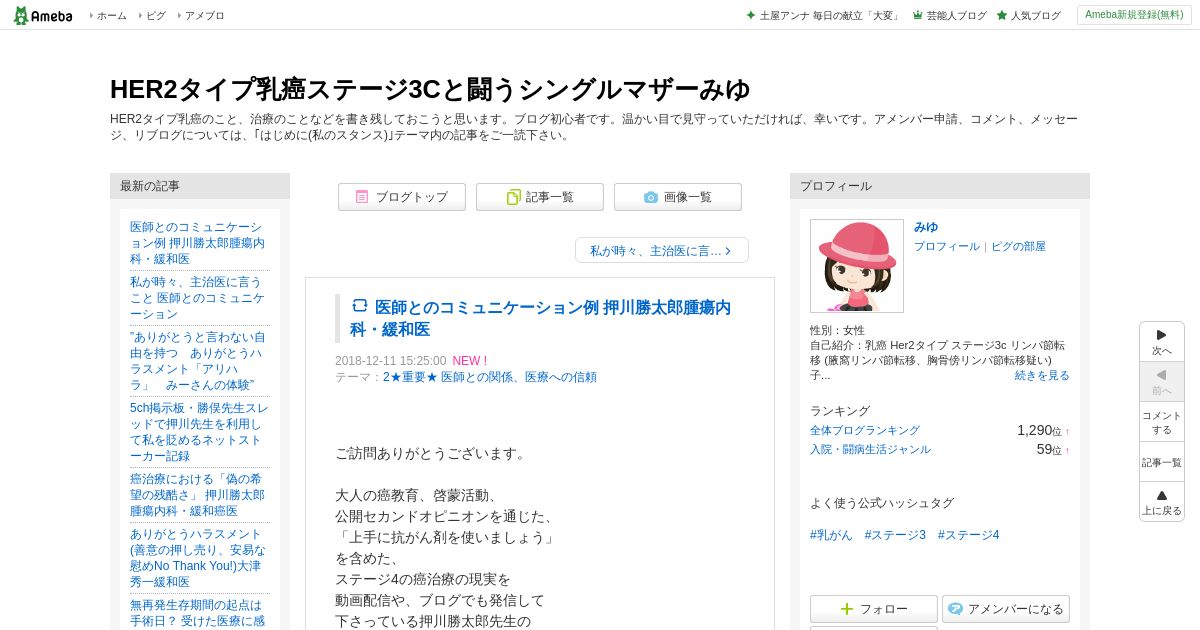Open sidebar article ありがとうハラスメント(善意の押し売り

tap(198, 558)
